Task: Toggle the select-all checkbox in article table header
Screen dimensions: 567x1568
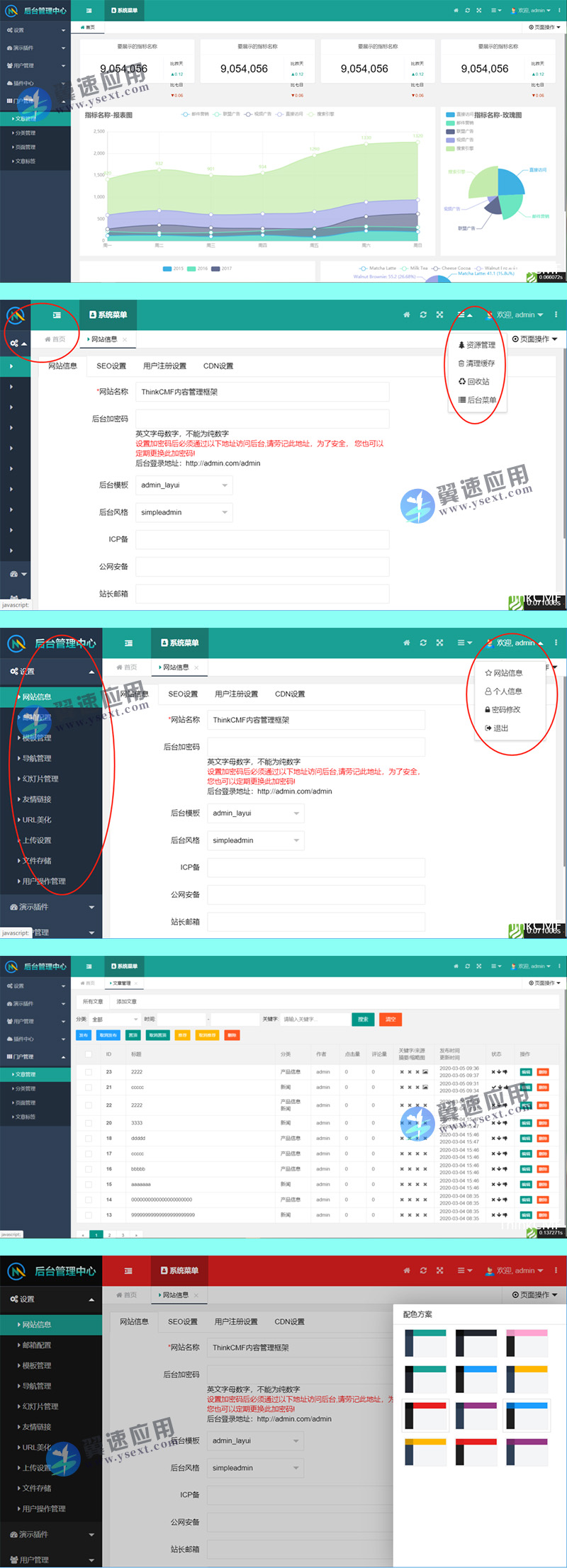Action: [x=89, y=1054]
